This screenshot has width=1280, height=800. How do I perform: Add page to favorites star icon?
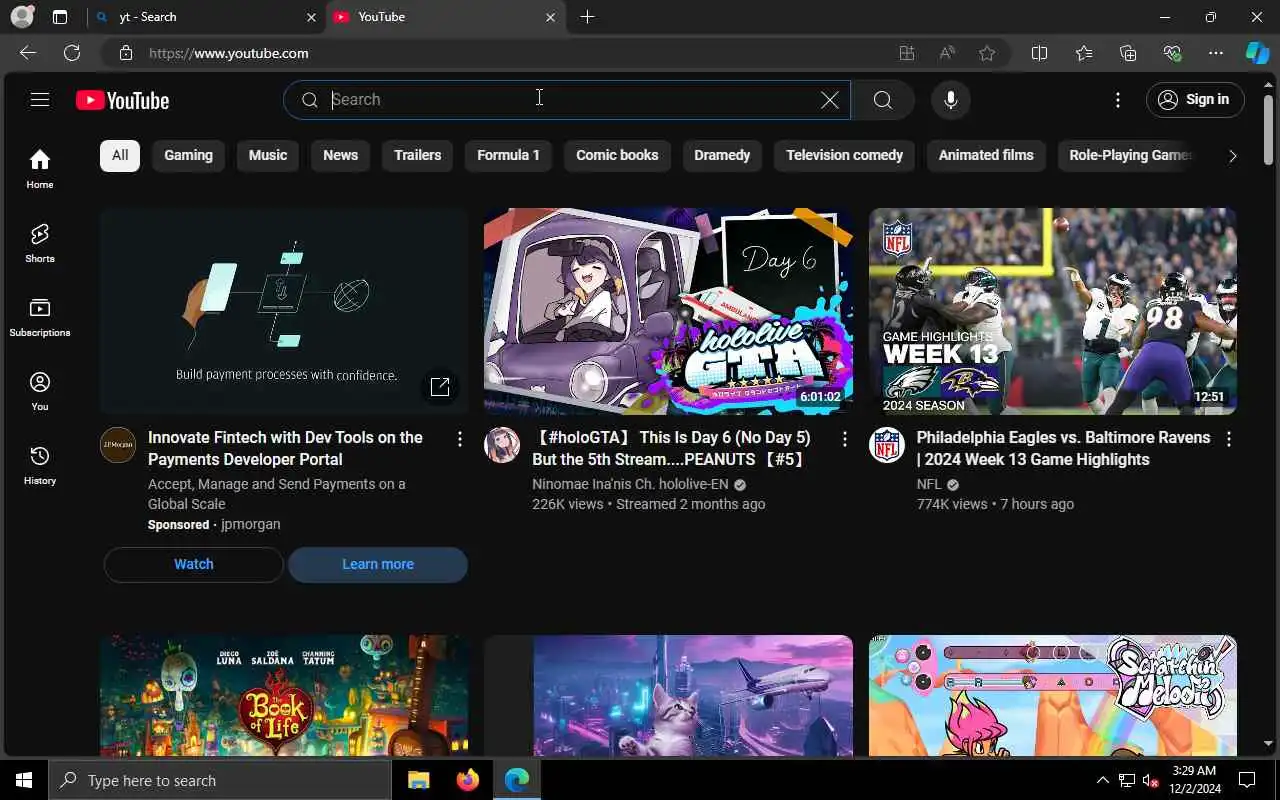pos(987,53)
